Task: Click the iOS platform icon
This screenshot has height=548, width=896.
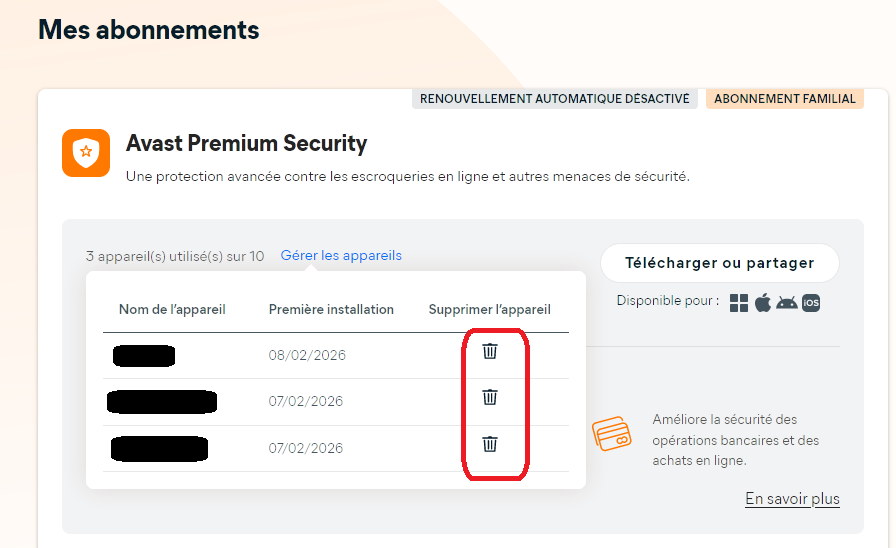Action: point(811,303)
